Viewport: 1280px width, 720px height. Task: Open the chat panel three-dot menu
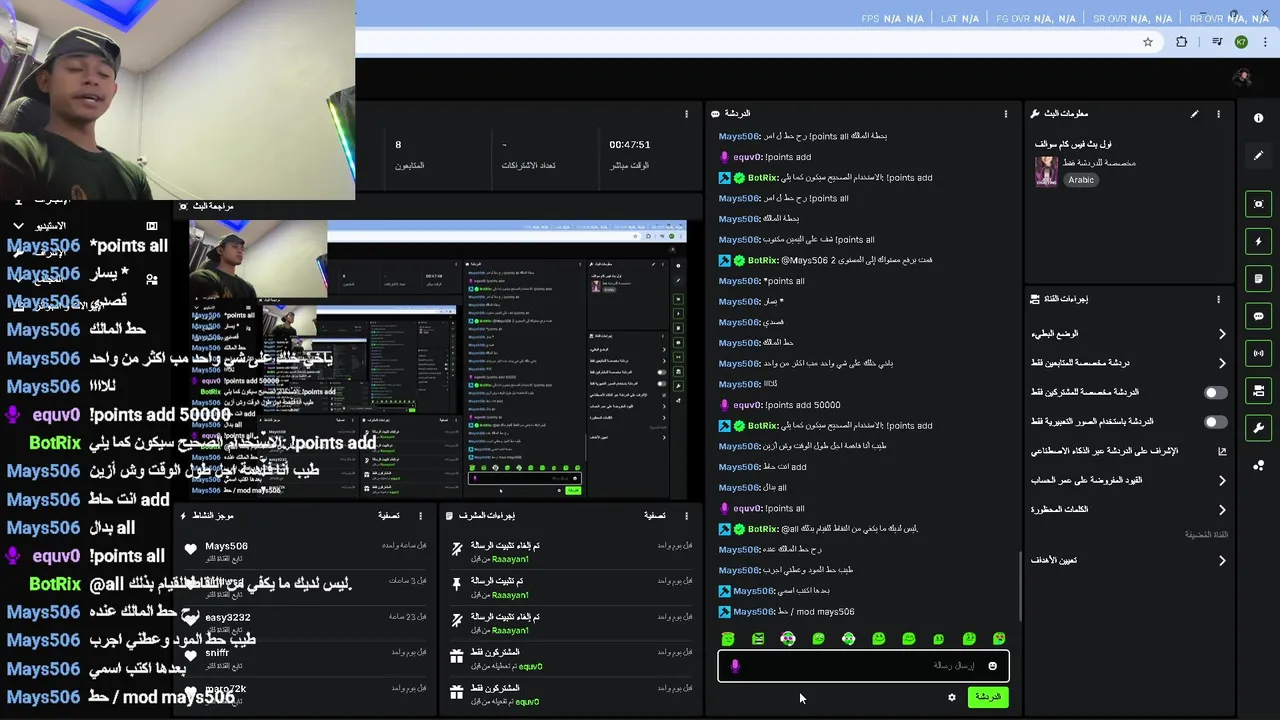click(1006, 114)
